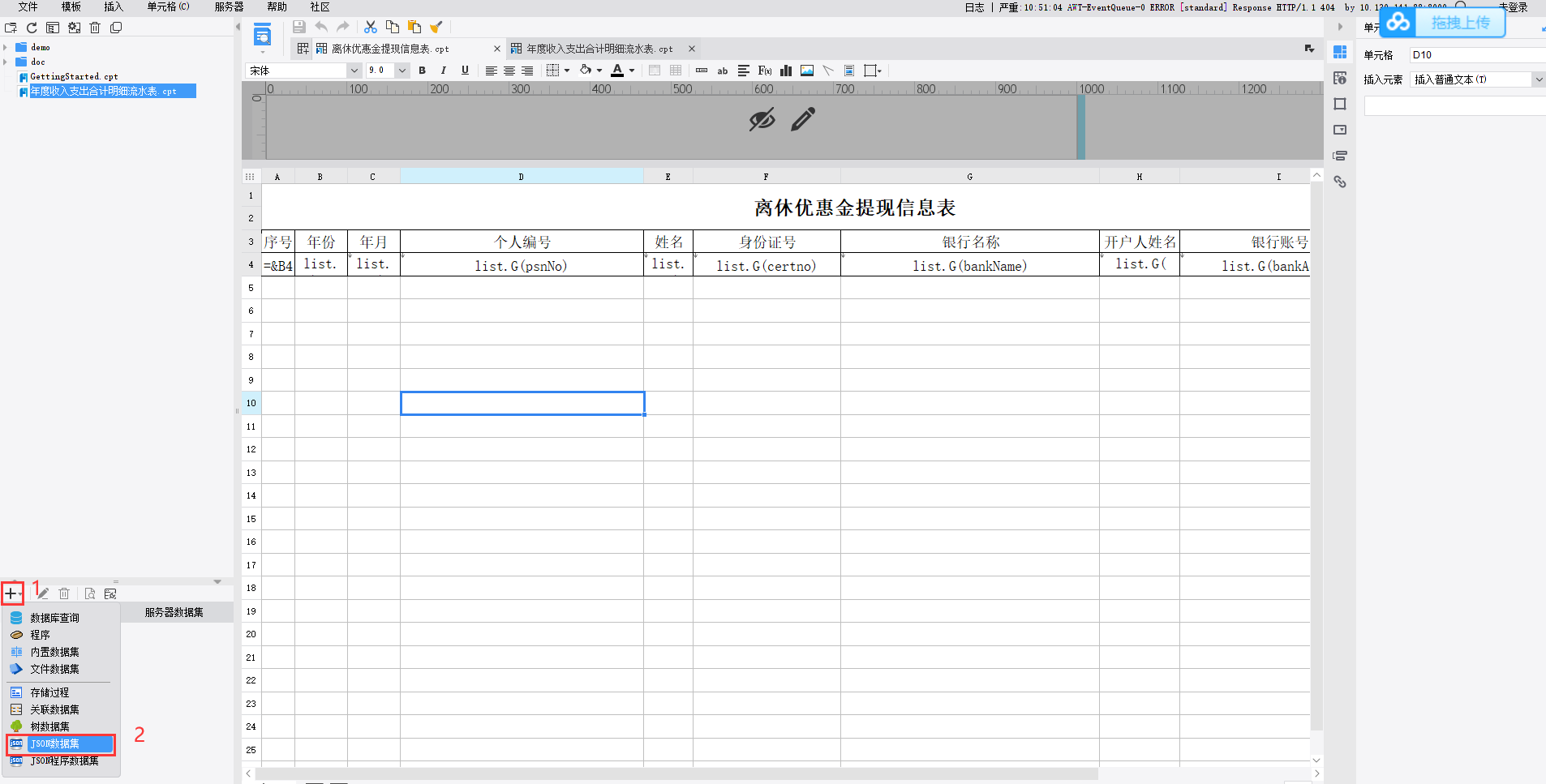Align cell text right
The image size is (1546, 784).
coord(527,71)
